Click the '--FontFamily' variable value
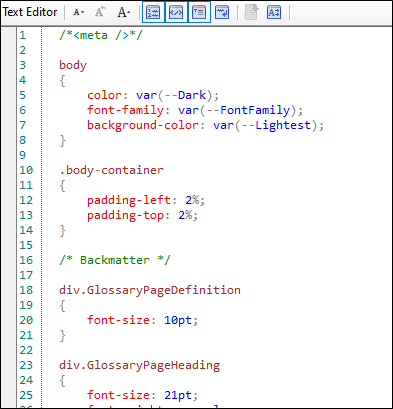Image resolution: width=393 pixels, height=409 pixels. tap(248, 110)
